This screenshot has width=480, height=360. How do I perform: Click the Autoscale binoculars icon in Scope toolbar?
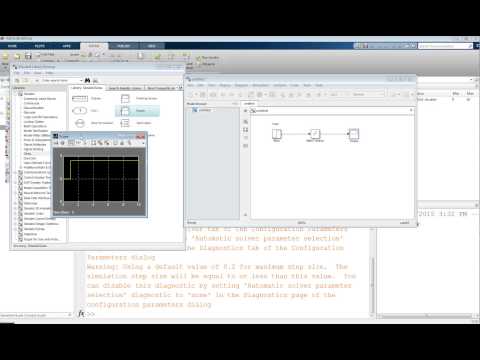pos(93,143)
